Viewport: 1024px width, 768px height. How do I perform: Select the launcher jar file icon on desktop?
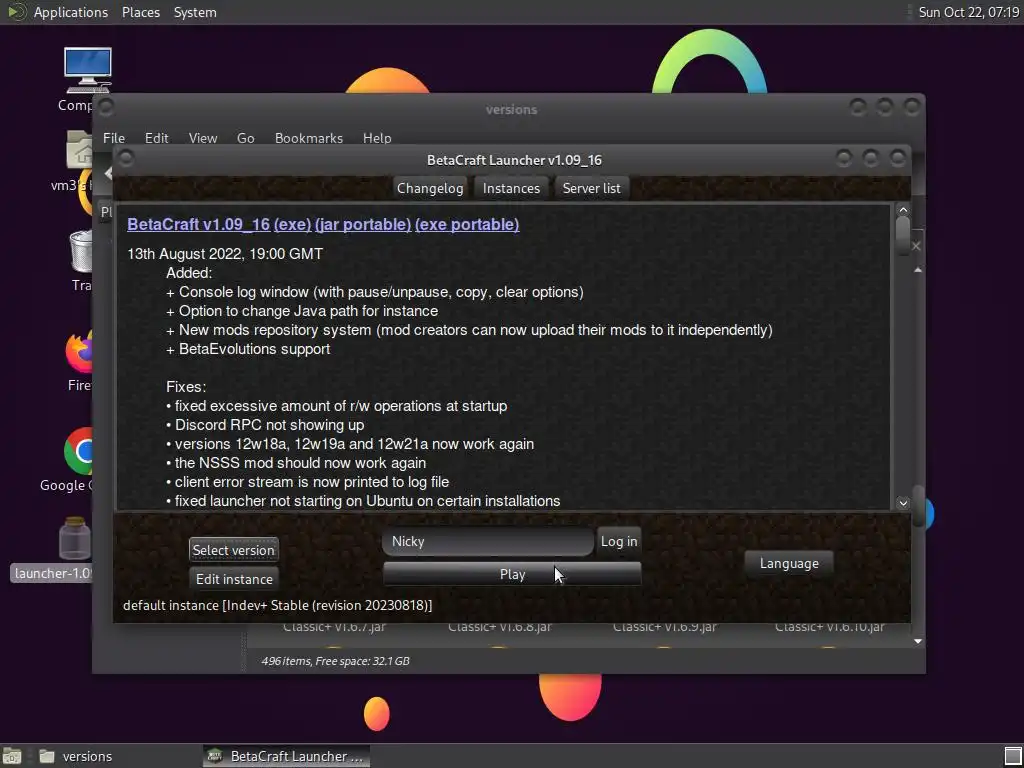pyautogui.click(x=74, y=538)
